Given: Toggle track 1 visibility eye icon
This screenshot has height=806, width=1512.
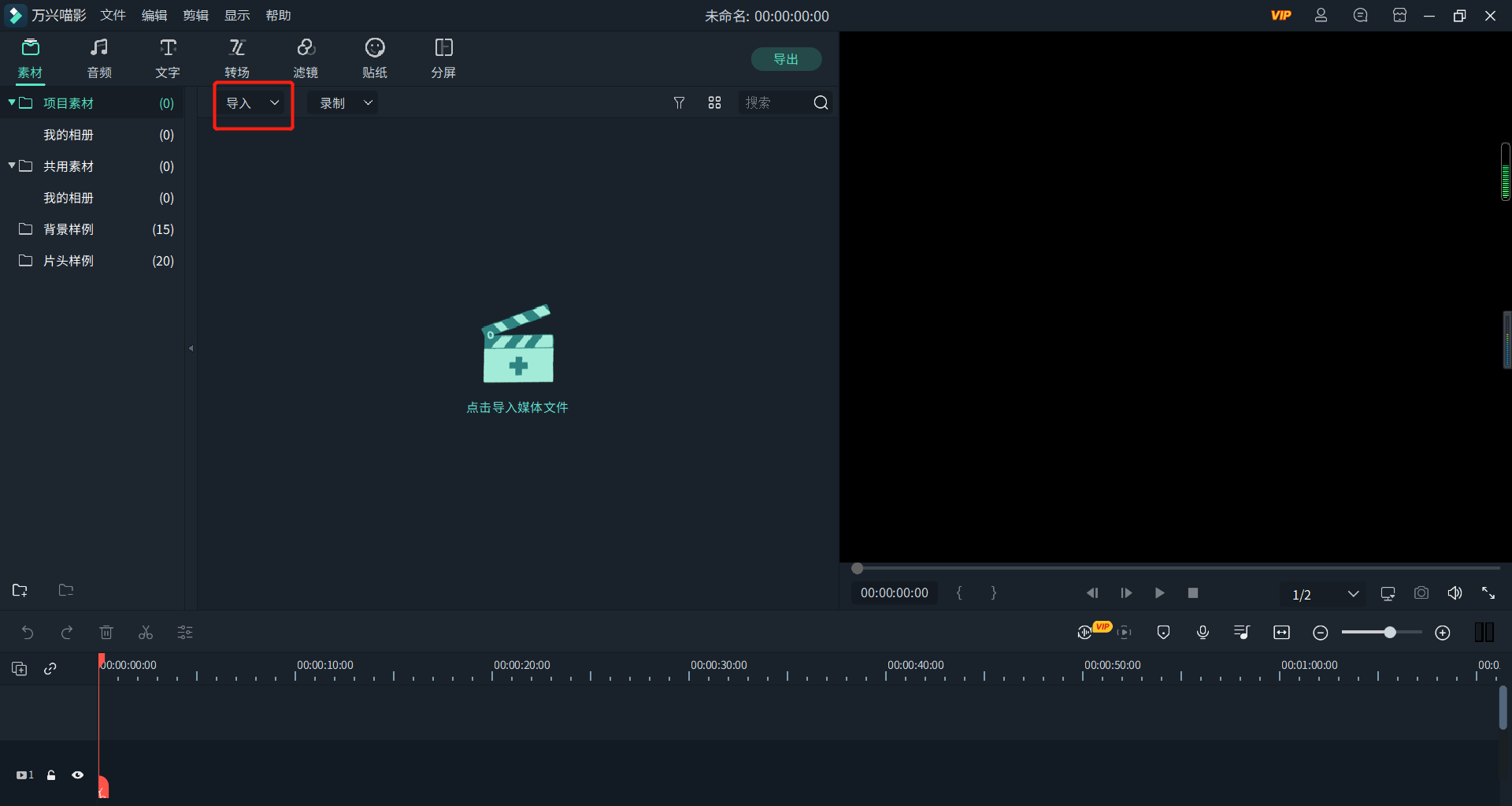Looking at the screenshot, I should 77,775.
